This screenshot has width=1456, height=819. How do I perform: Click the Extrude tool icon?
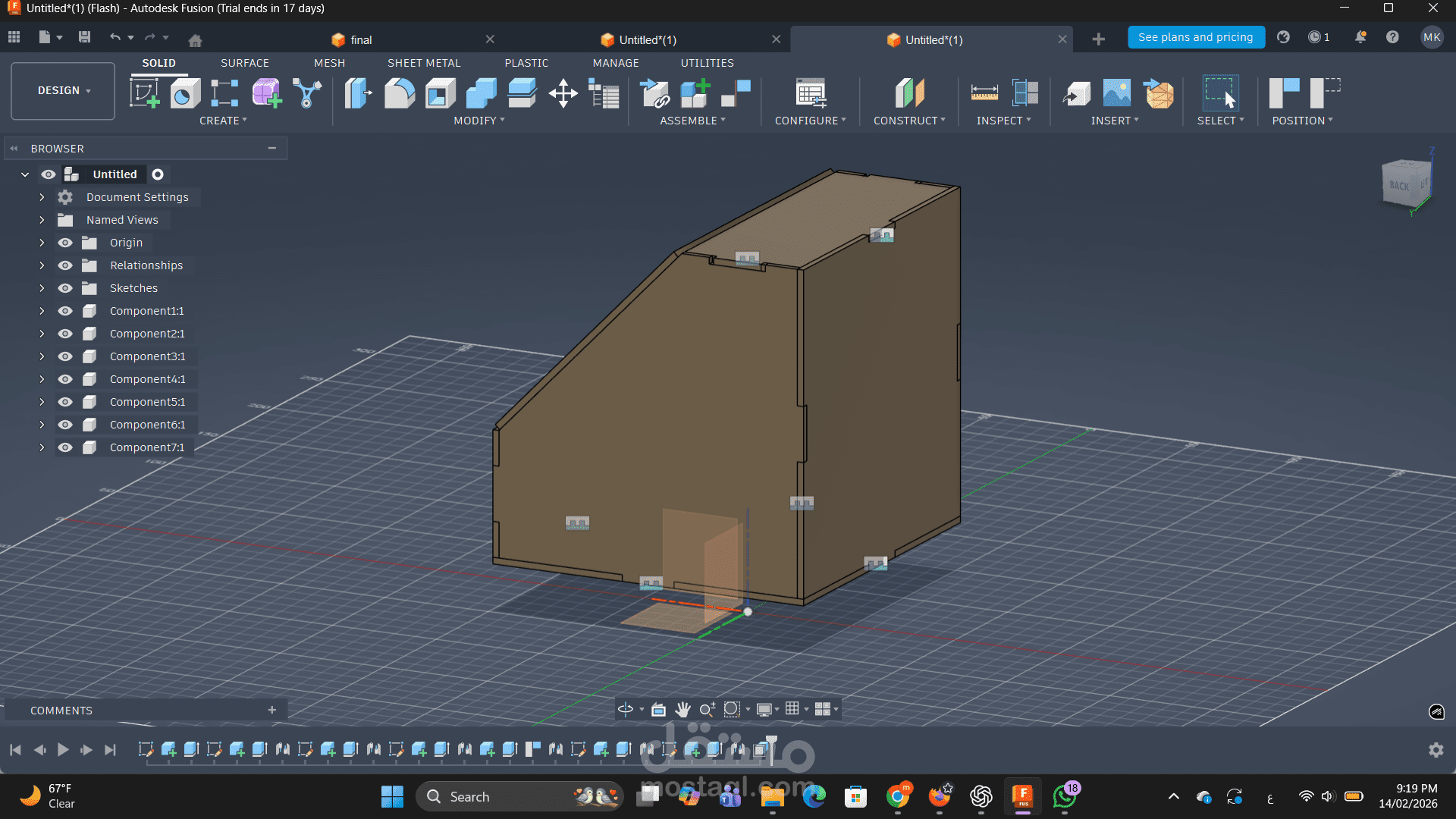click(184, 93)
